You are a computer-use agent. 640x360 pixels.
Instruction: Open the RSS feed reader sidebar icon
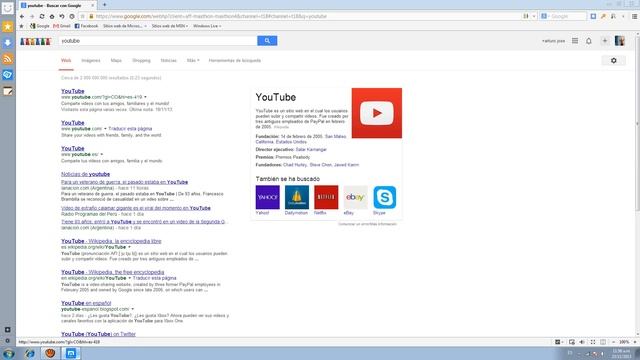pyautogui.click(x=8, y=59)
